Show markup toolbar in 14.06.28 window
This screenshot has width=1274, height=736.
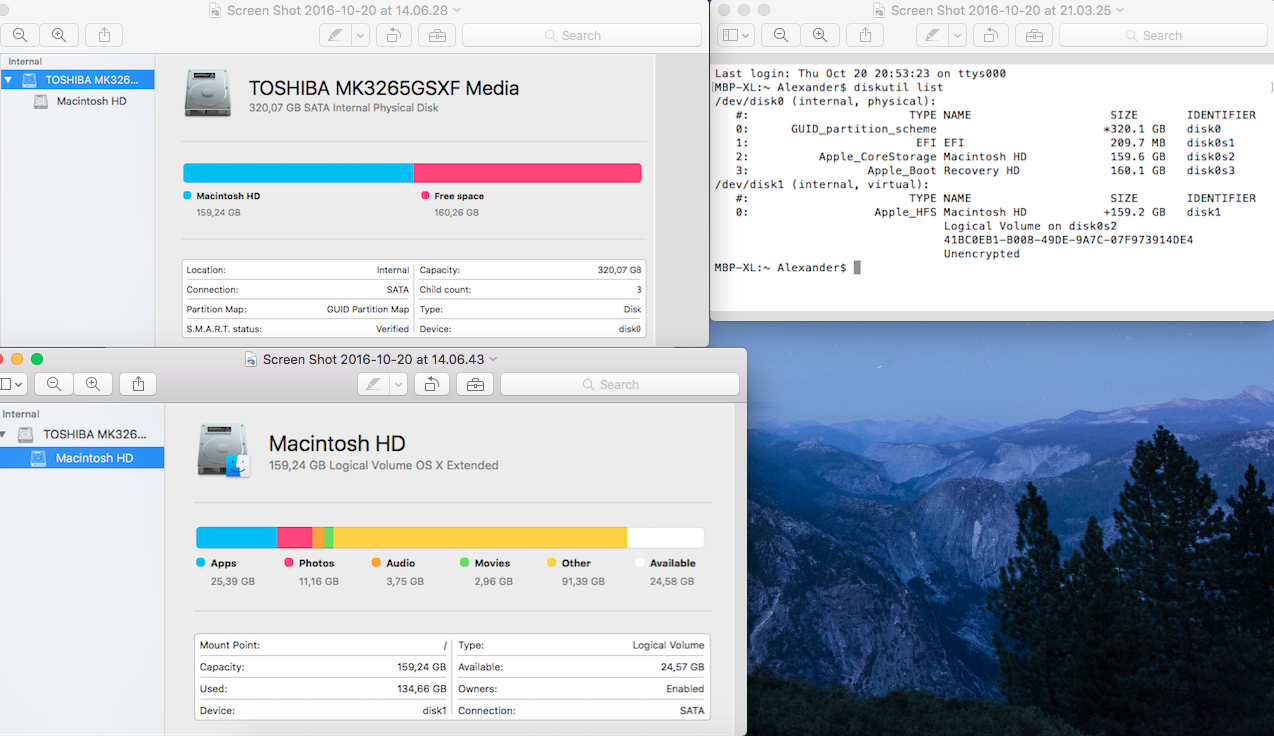pyautogui.click(x=437, y=35)
